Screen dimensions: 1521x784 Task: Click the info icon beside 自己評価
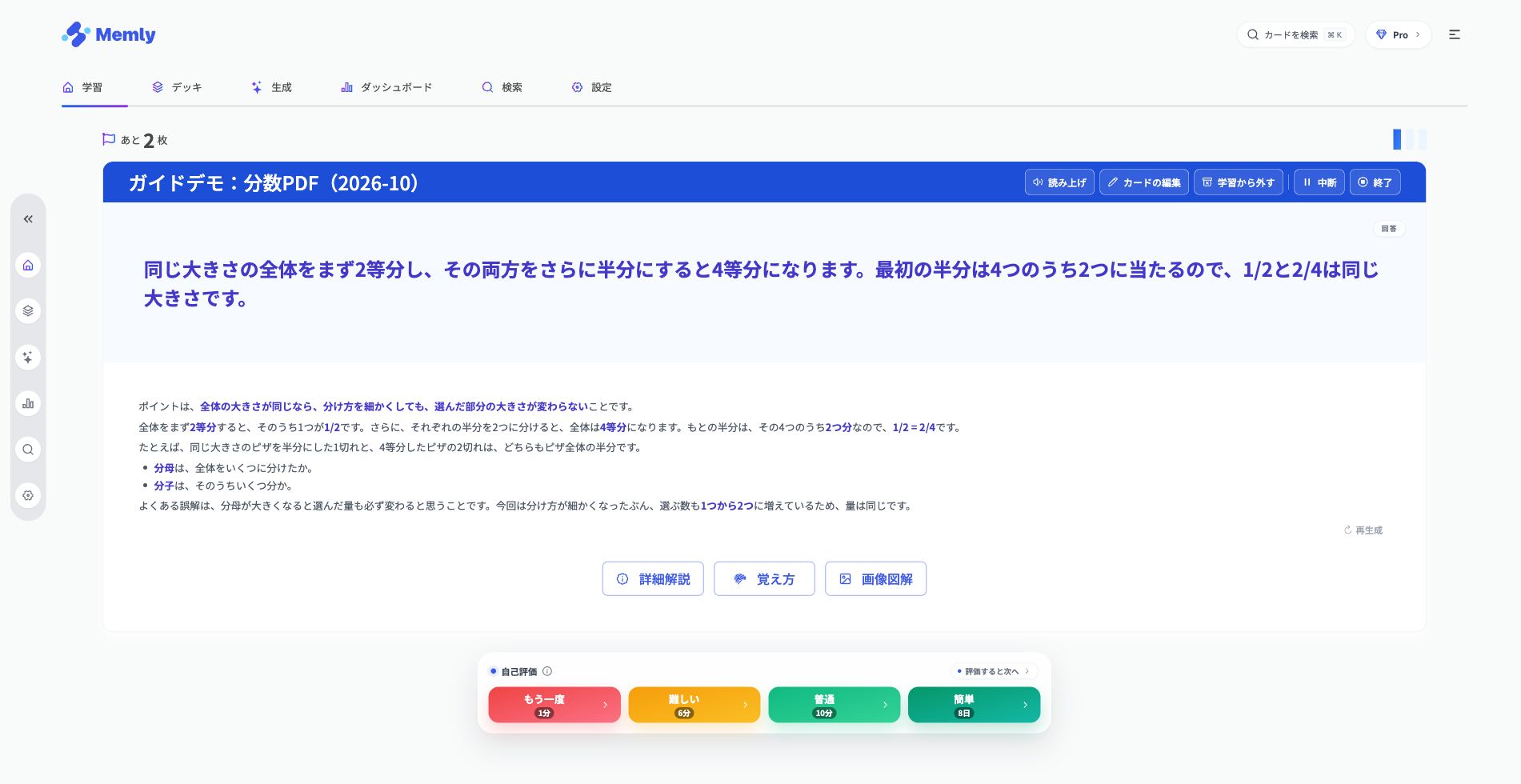coord(547,671)
